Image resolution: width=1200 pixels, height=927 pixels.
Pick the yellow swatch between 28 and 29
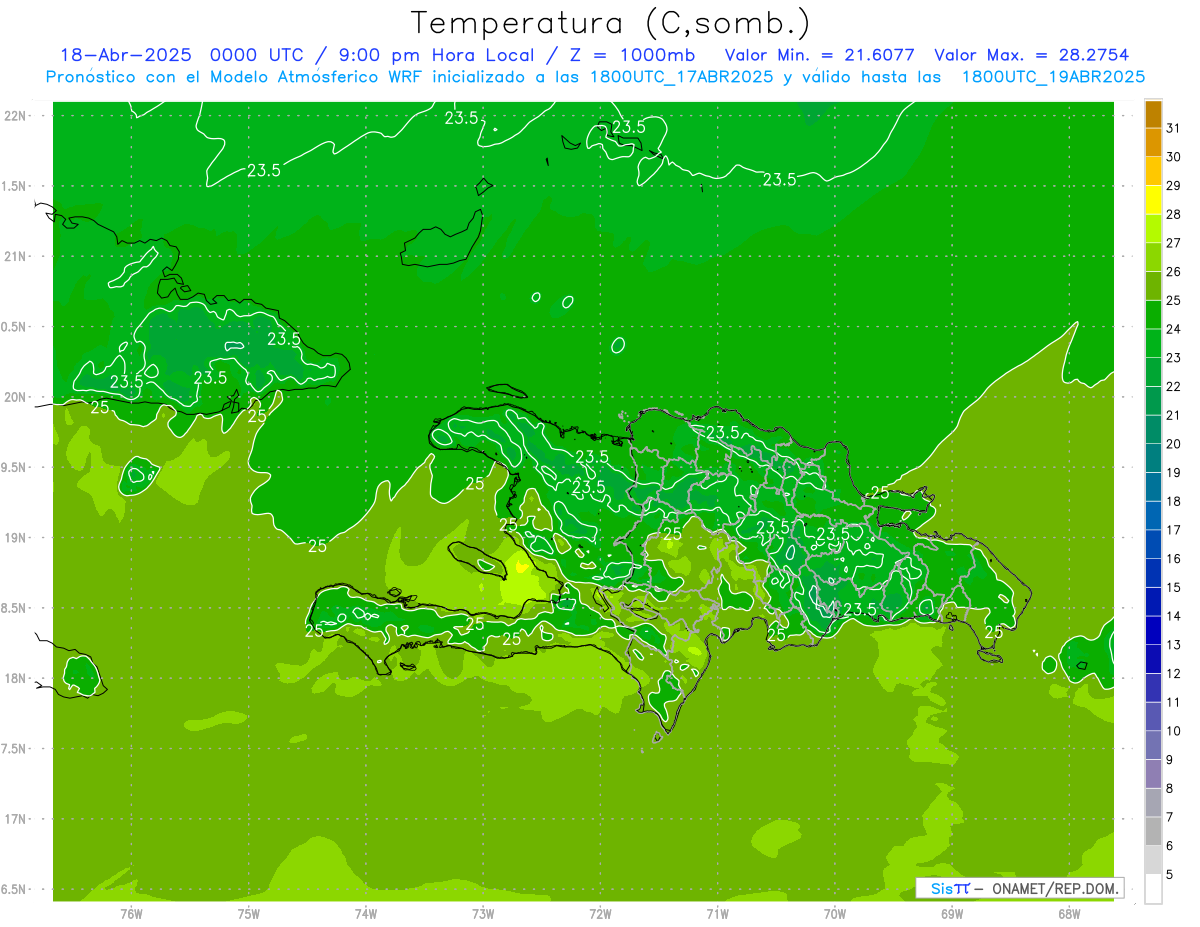[x=1153, y=200]
